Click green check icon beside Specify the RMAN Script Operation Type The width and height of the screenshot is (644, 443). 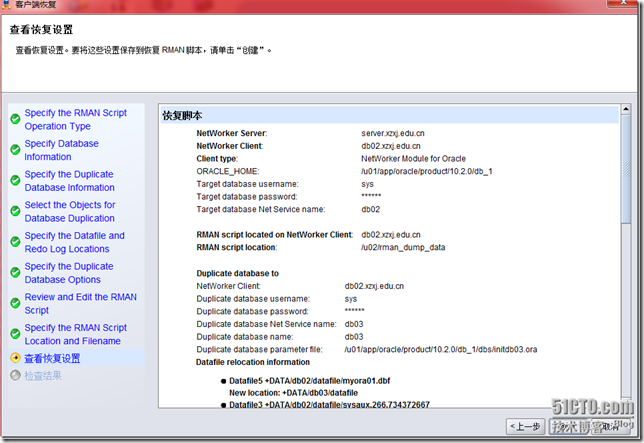(15, 119)
